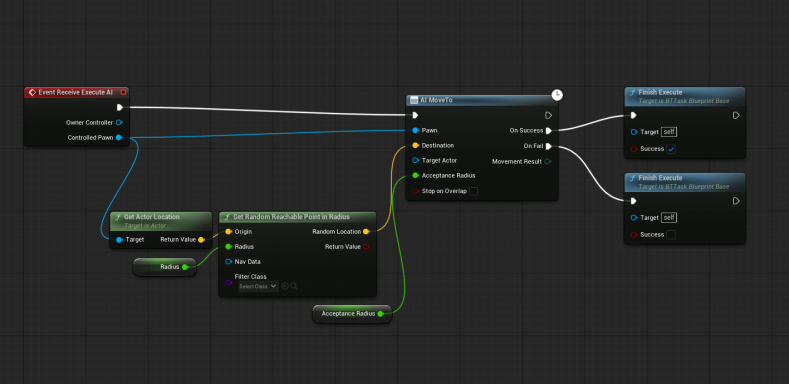The width and height of the screenshot is (789, 384).
Task: Click upper Finish Execute Success pin
Action: tap(634, 149)
